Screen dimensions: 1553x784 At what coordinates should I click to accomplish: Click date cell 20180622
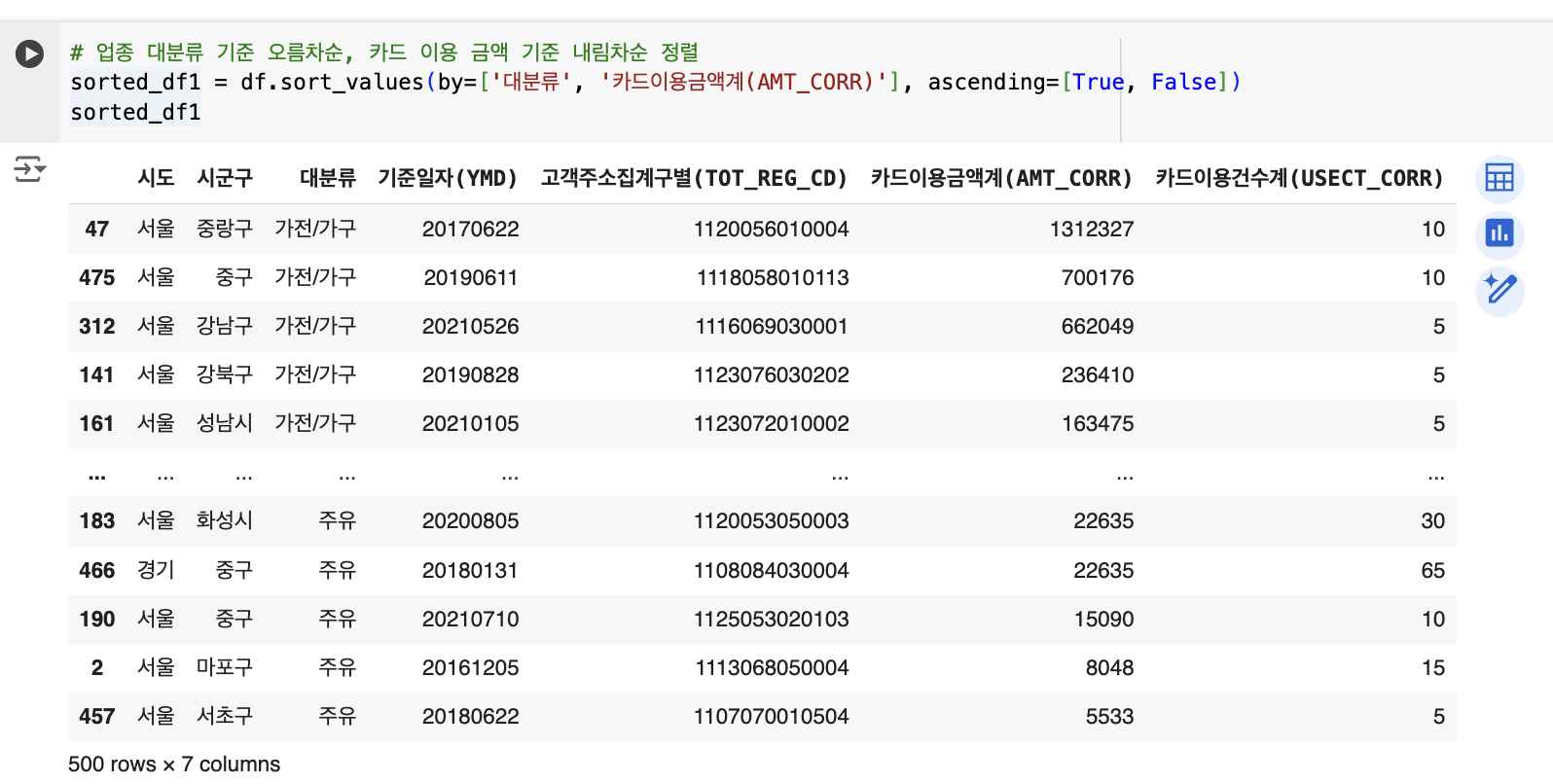coord(470,717)
